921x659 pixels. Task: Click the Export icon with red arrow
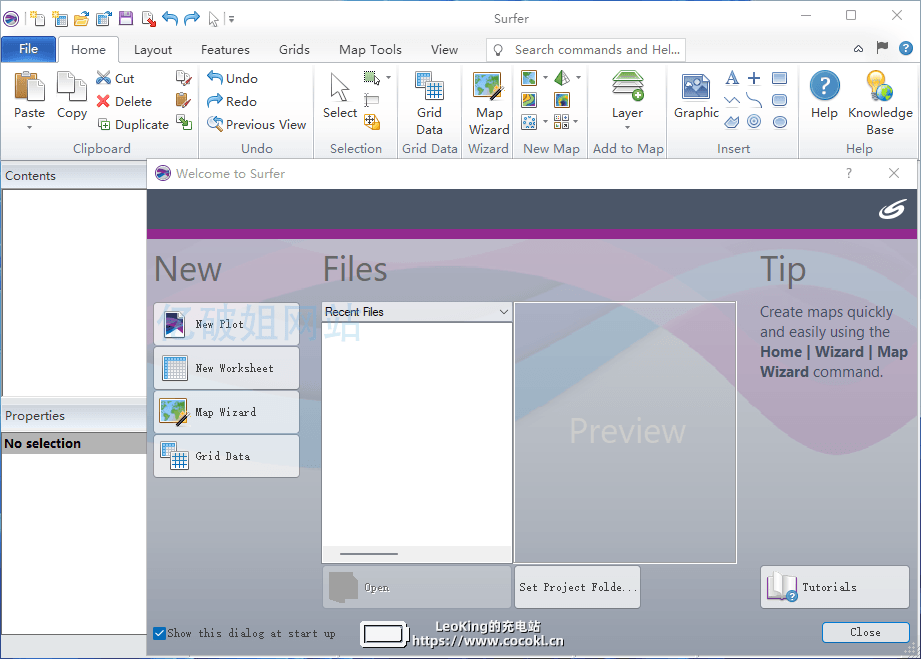click(148, 19)
